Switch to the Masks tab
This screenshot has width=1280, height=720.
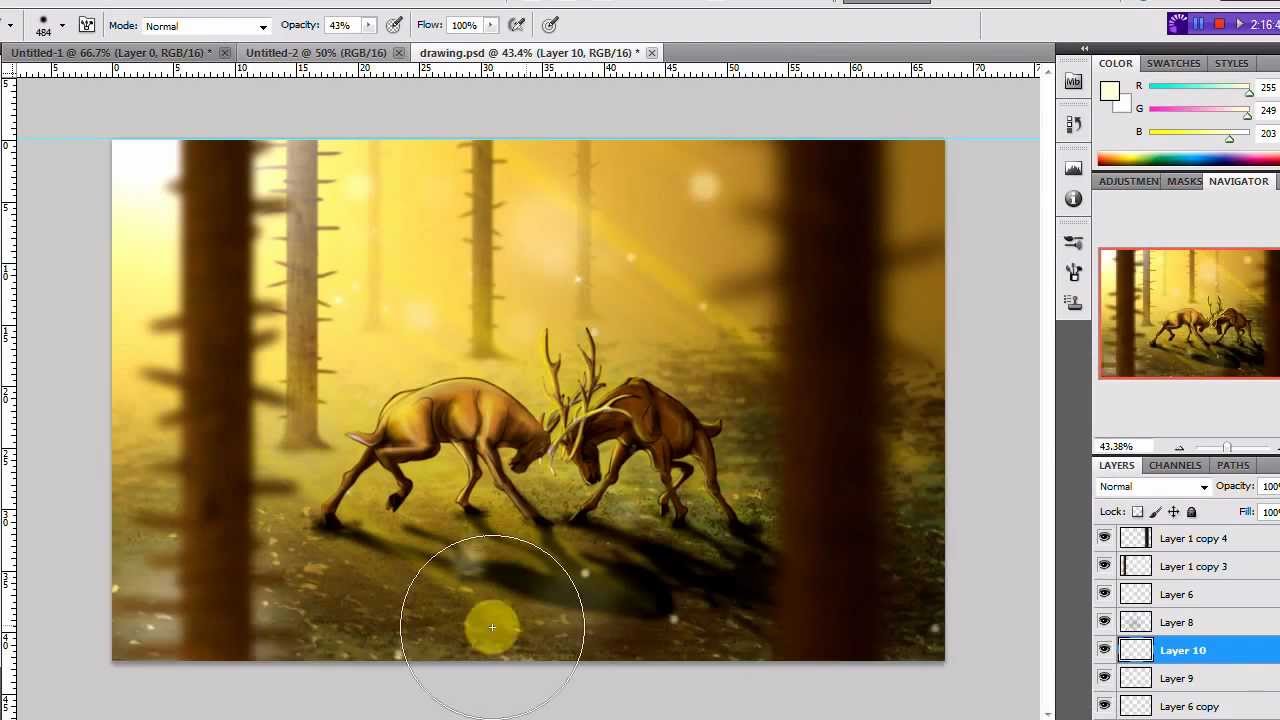click(x=1184, y=181)
